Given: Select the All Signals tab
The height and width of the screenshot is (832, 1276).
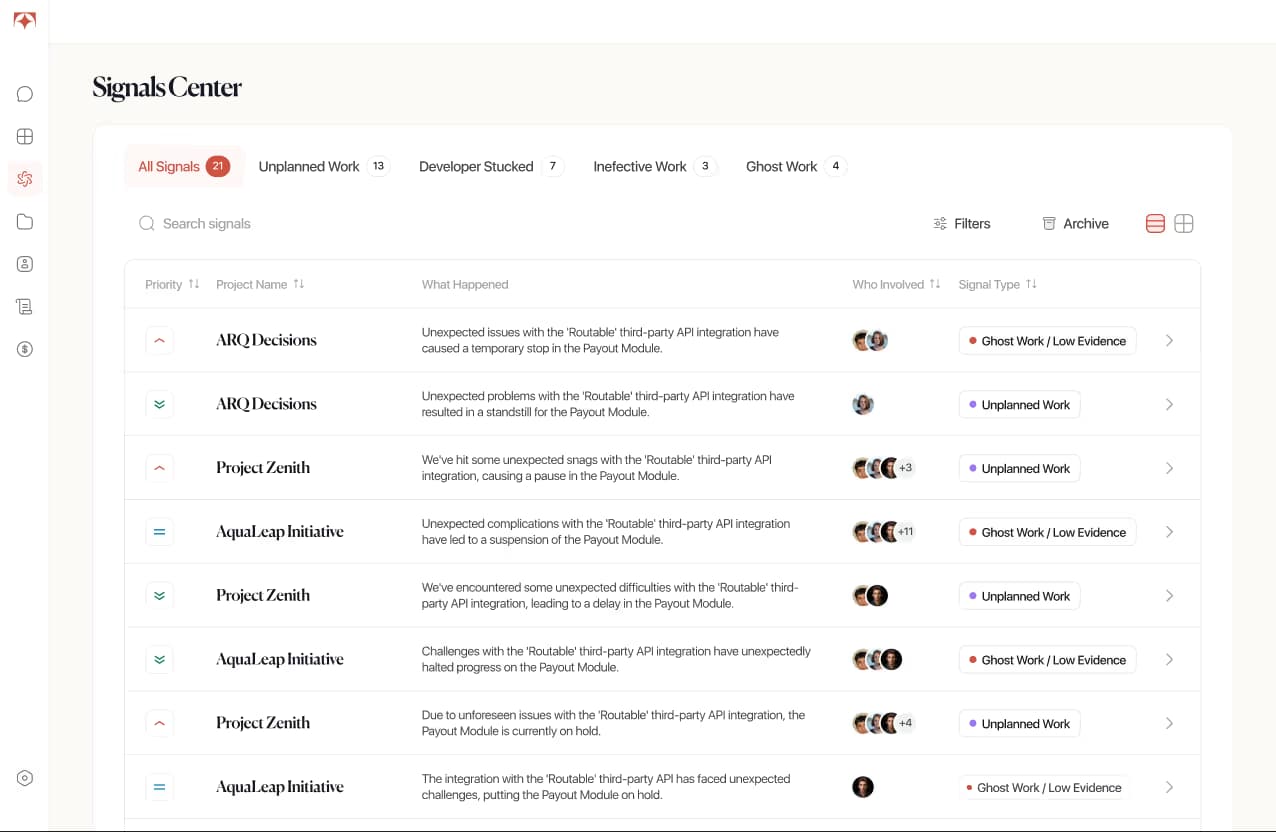Looking at the screenshot, I should [184, 166].
